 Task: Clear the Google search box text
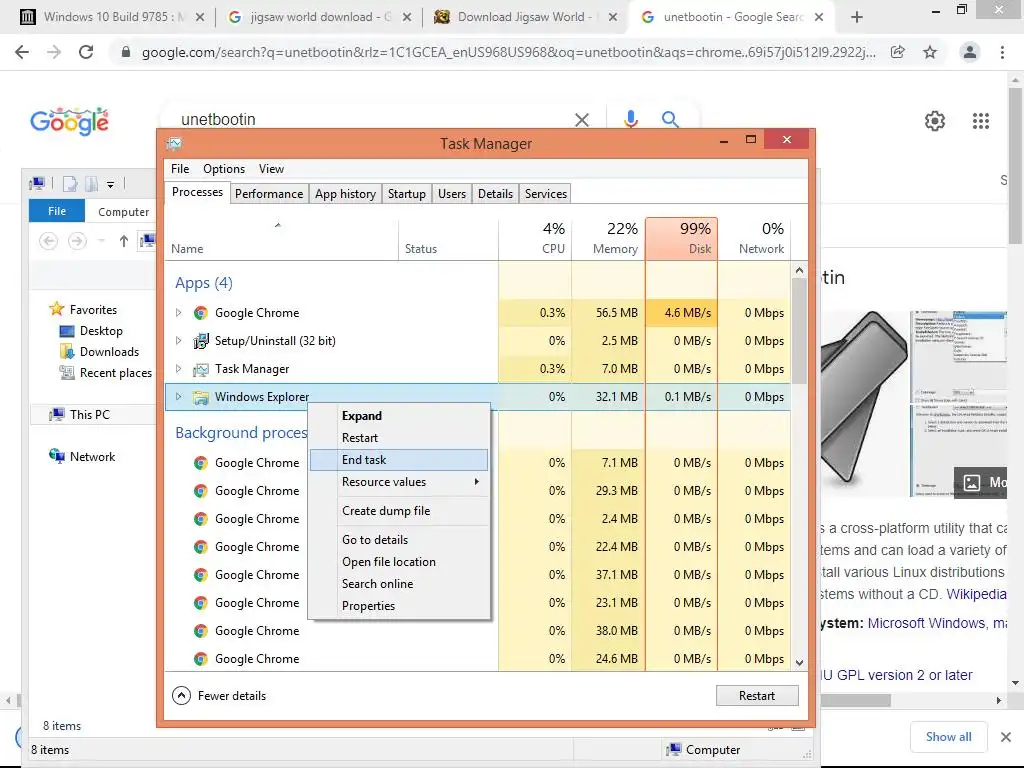click(581, 120)
